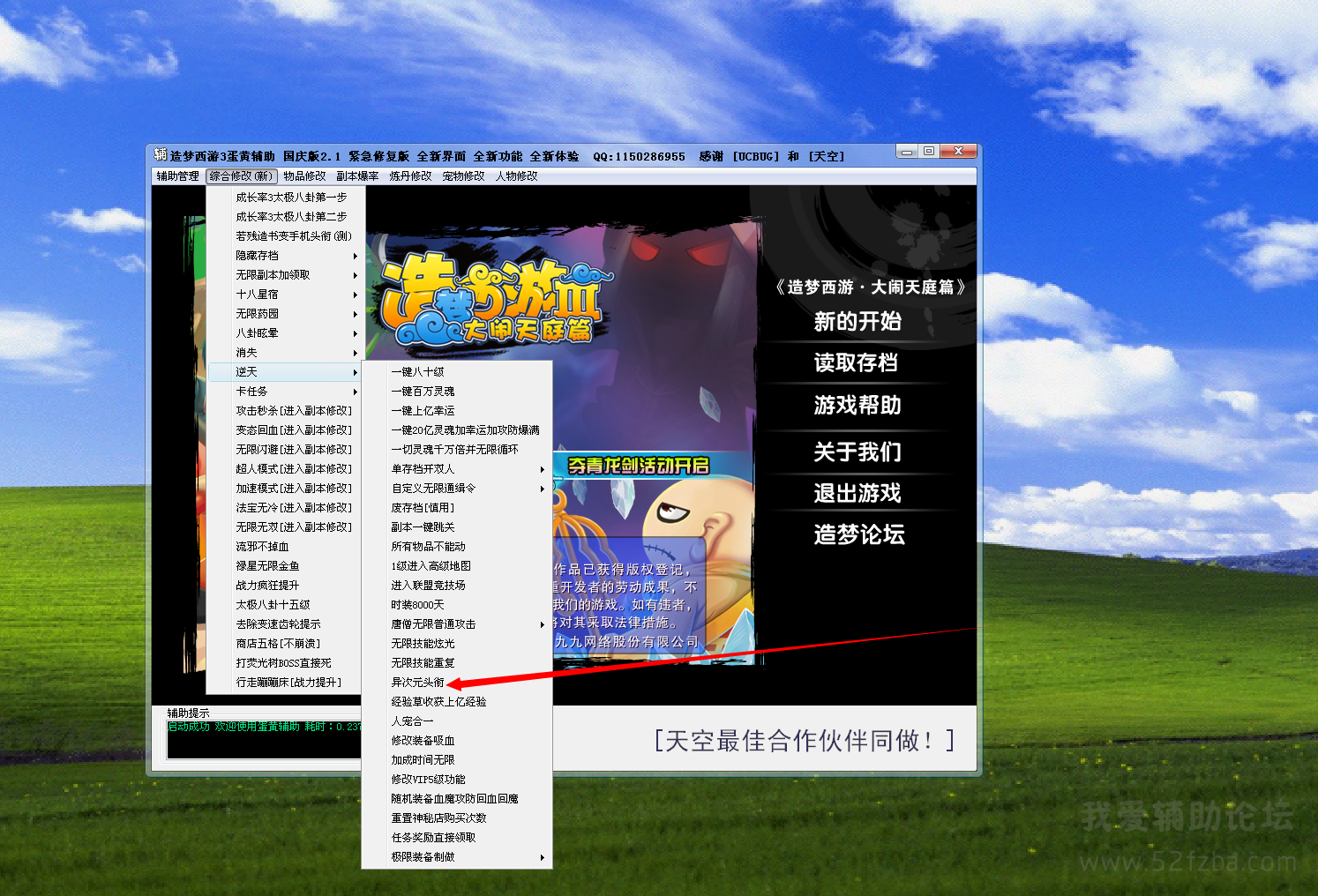1318x896 pixels.
Task: Open the 综合修改(新) menu
Action: click(x=242, y=176)
